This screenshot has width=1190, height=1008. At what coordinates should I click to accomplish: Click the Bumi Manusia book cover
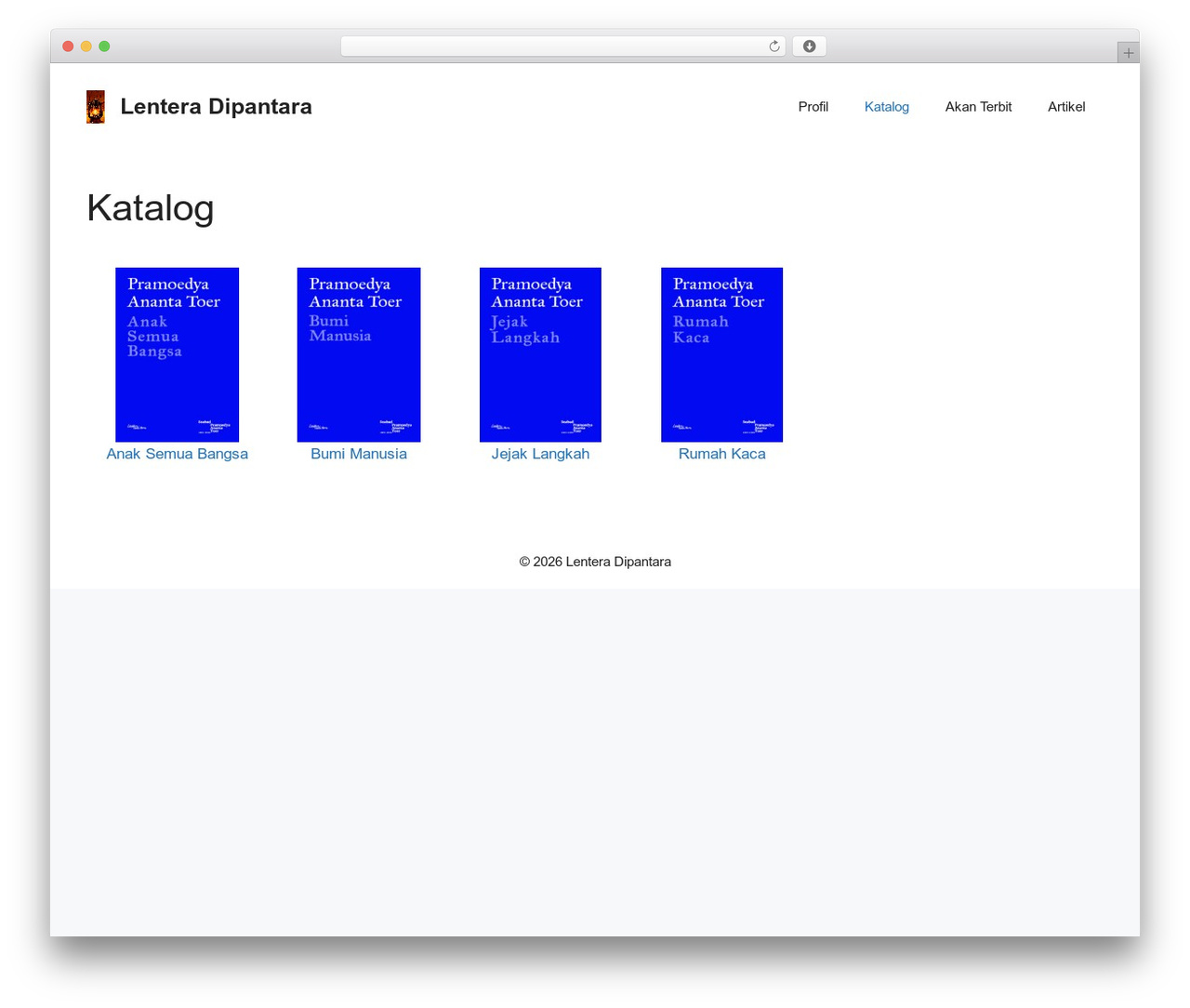[x=359, y=354]
